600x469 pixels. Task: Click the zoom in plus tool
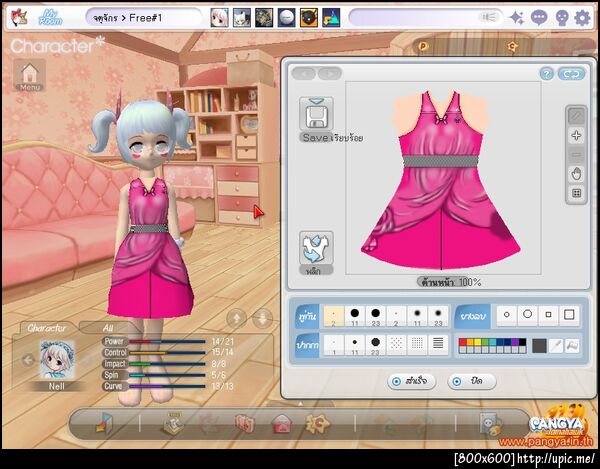(x=576, y=135)
